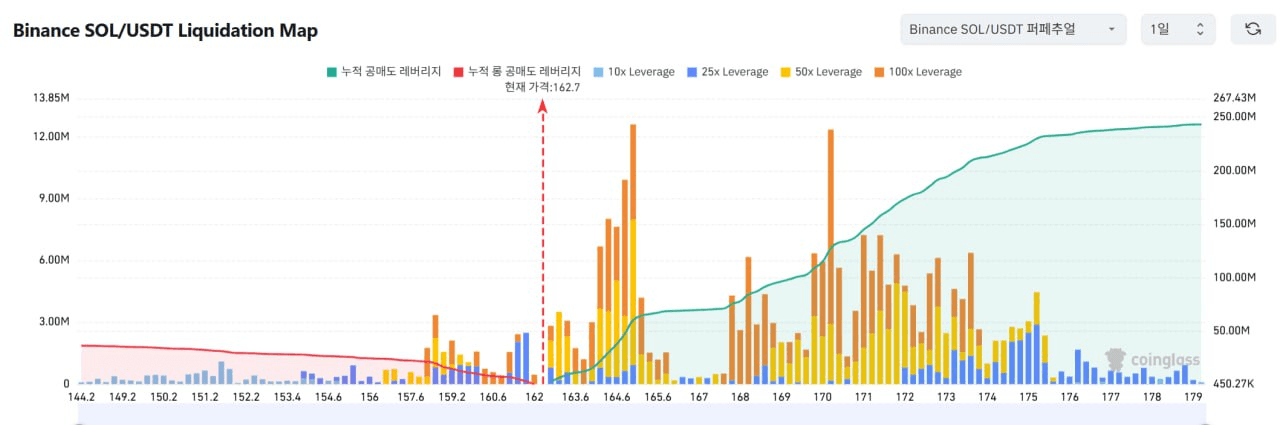Image resolution: width=1280 pixels, height=425 pixels.
Task: Click the tallest orange bar near 164.6
Action: tap(633, 171)
